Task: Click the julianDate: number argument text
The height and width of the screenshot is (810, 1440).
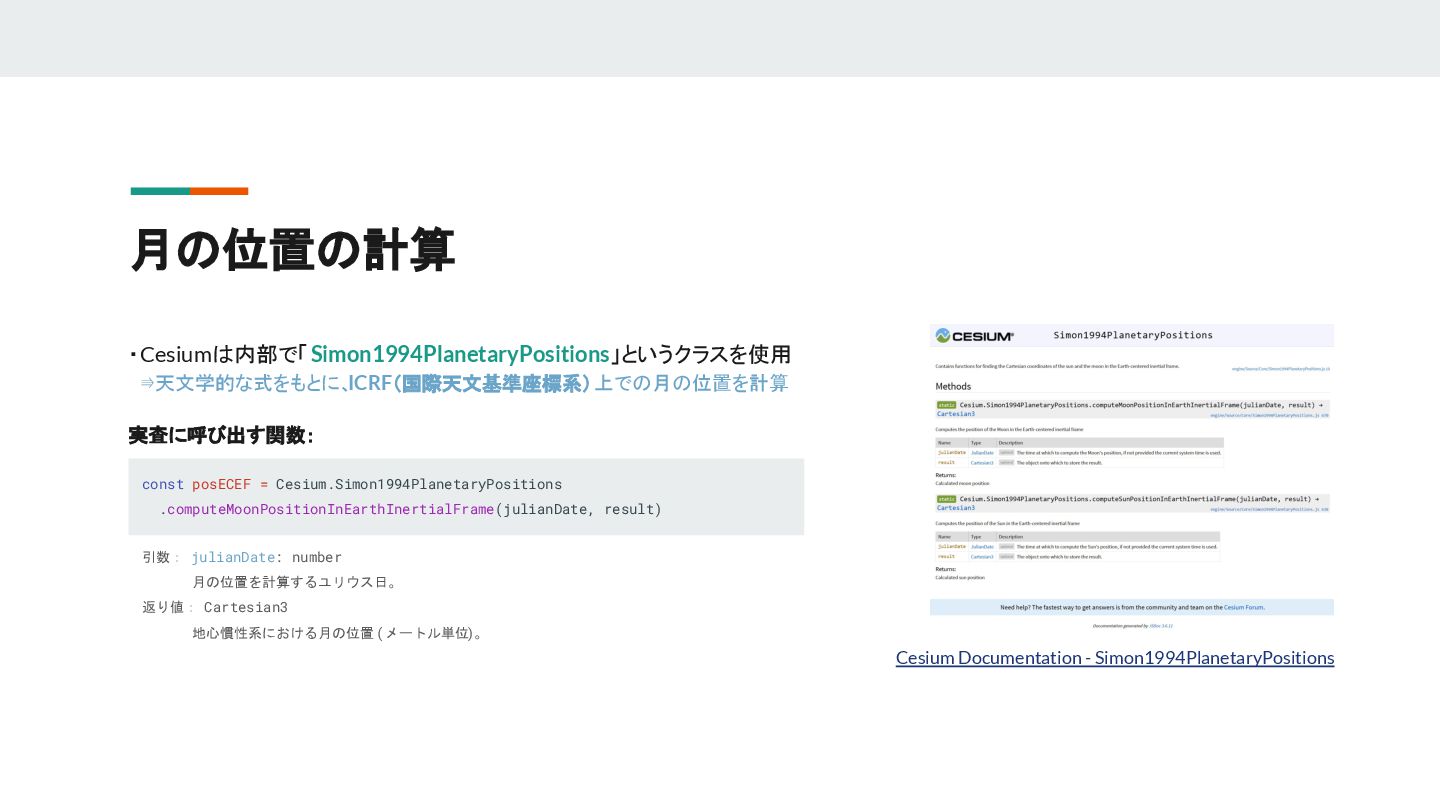Action: (x=267, y=557)
